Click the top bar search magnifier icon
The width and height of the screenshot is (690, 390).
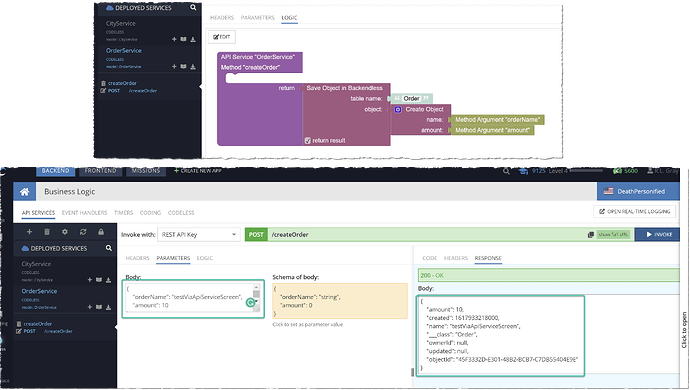pyautogui.click(x=506, y=171)
